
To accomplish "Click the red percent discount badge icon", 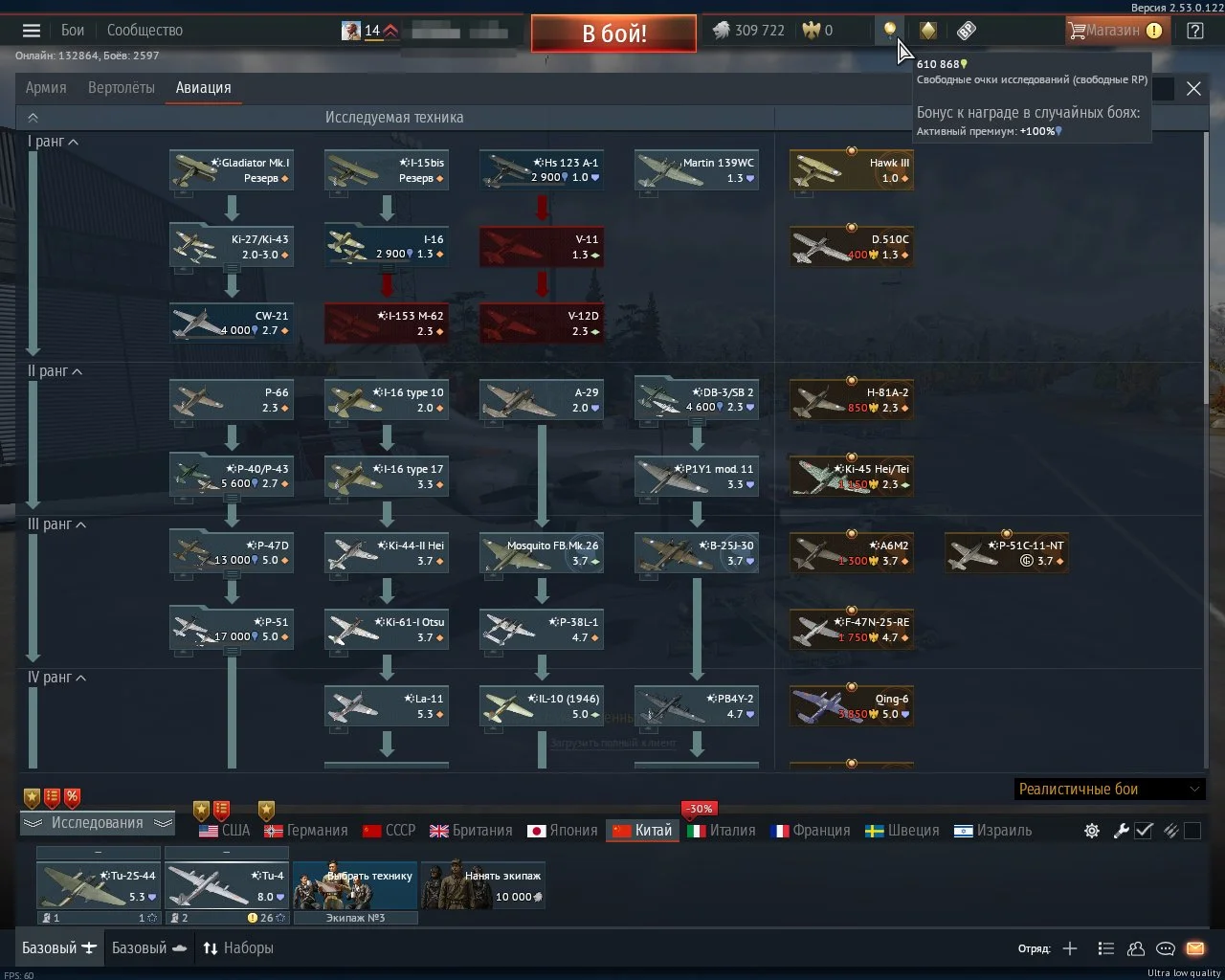I will [x=73, y=796].
